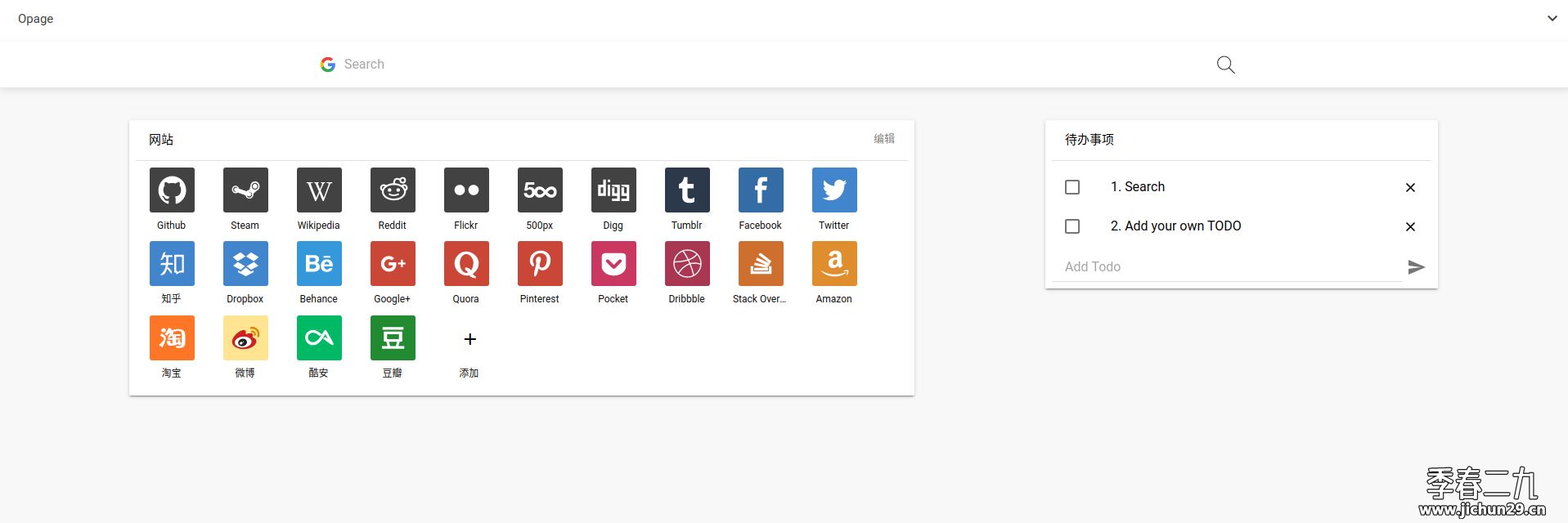Check the '1. Search' todo checkbox
Viewport: 1568px width, 523px height.
click(x=1072, y=187)
